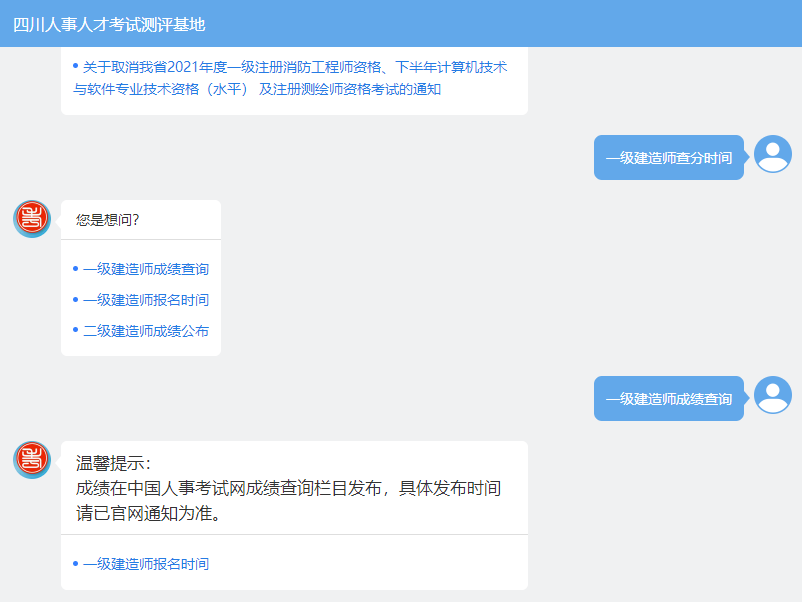802x602 pixels.
Task: Click the user message bubble 一级建造师成绩查询
Action: click(x=668, y=398)
